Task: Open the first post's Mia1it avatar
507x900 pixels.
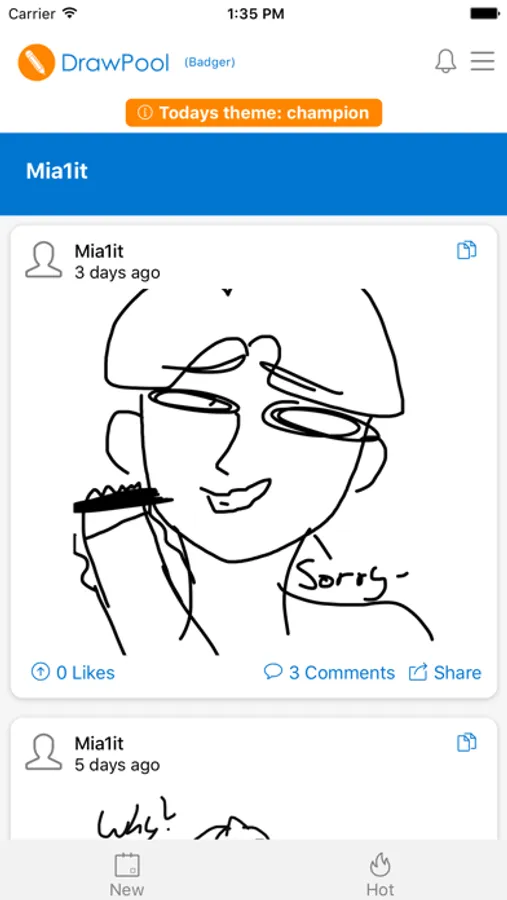Action: tap(44, 260)
